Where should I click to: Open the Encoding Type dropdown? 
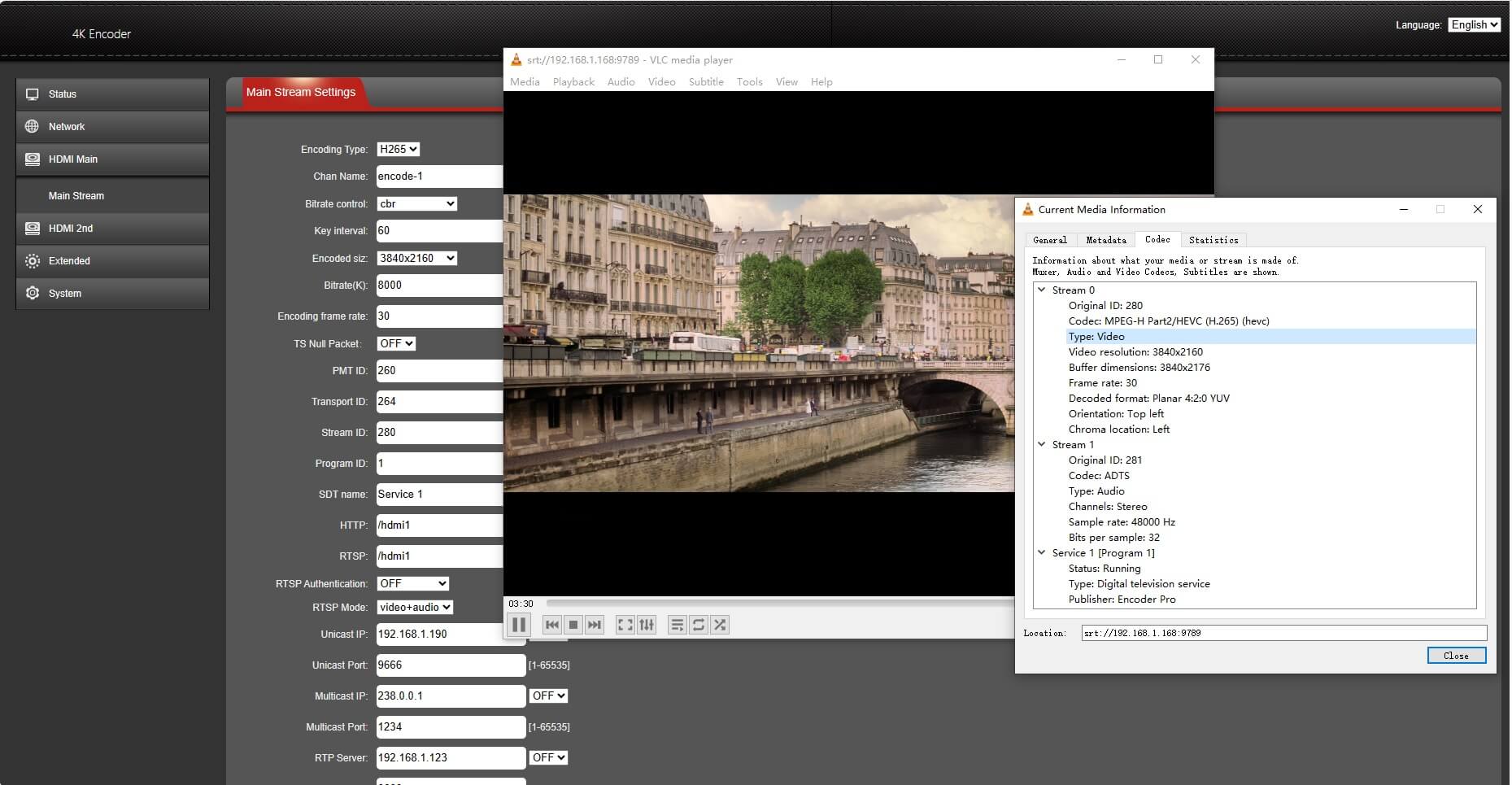[x=399, y=150]
